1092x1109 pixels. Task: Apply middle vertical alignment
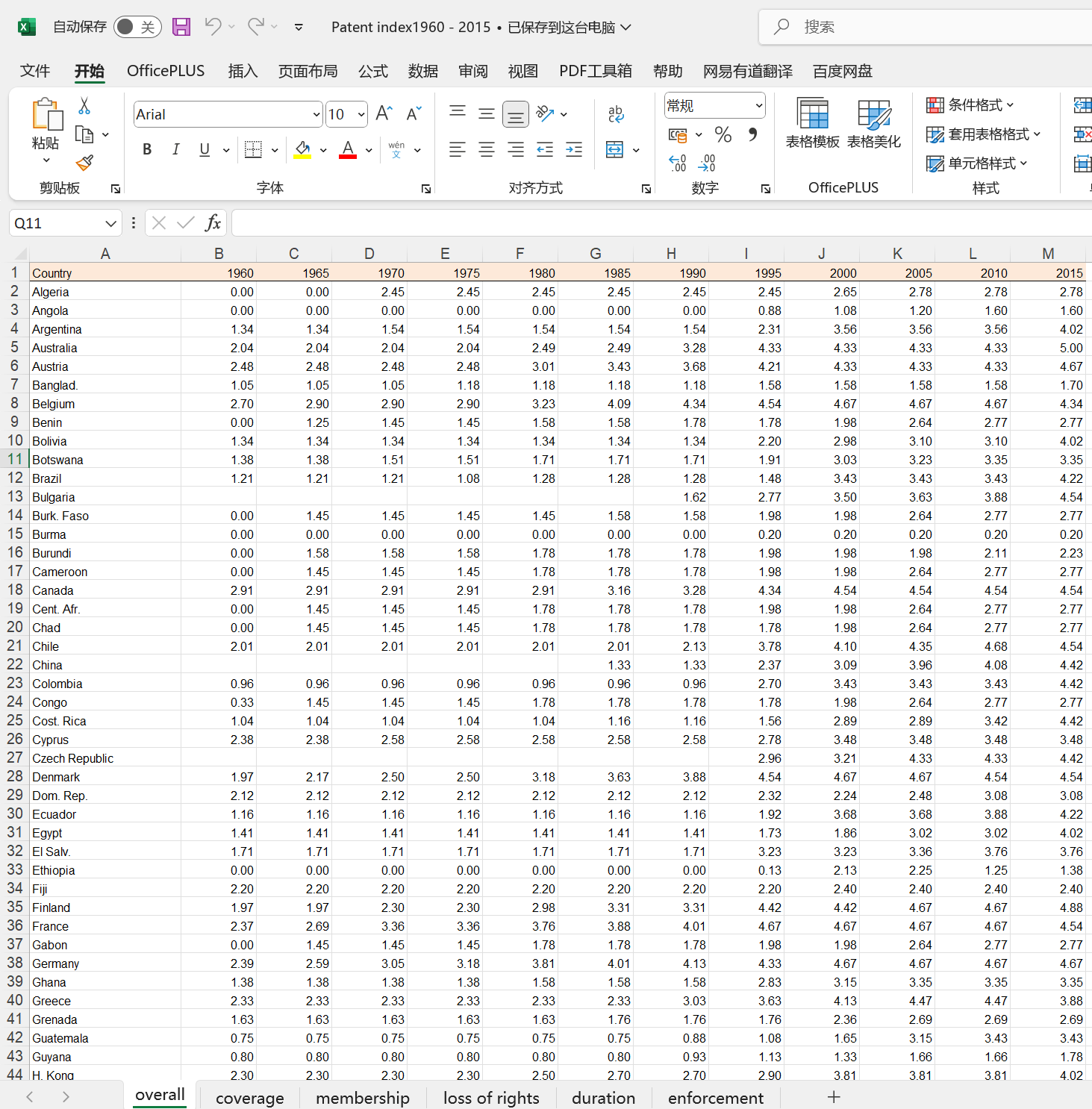tap(487, 113)
